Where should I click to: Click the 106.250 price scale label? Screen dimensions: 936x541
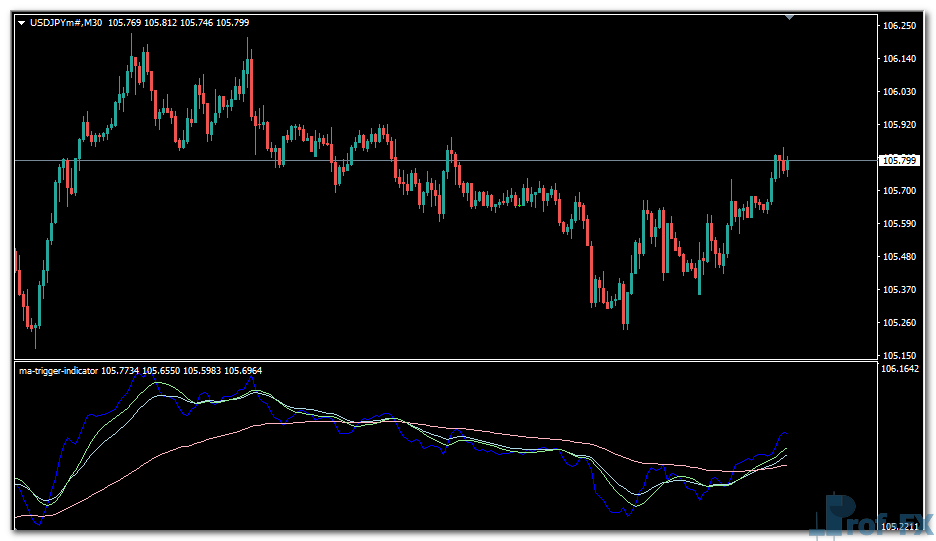click(x=899, y=26)
